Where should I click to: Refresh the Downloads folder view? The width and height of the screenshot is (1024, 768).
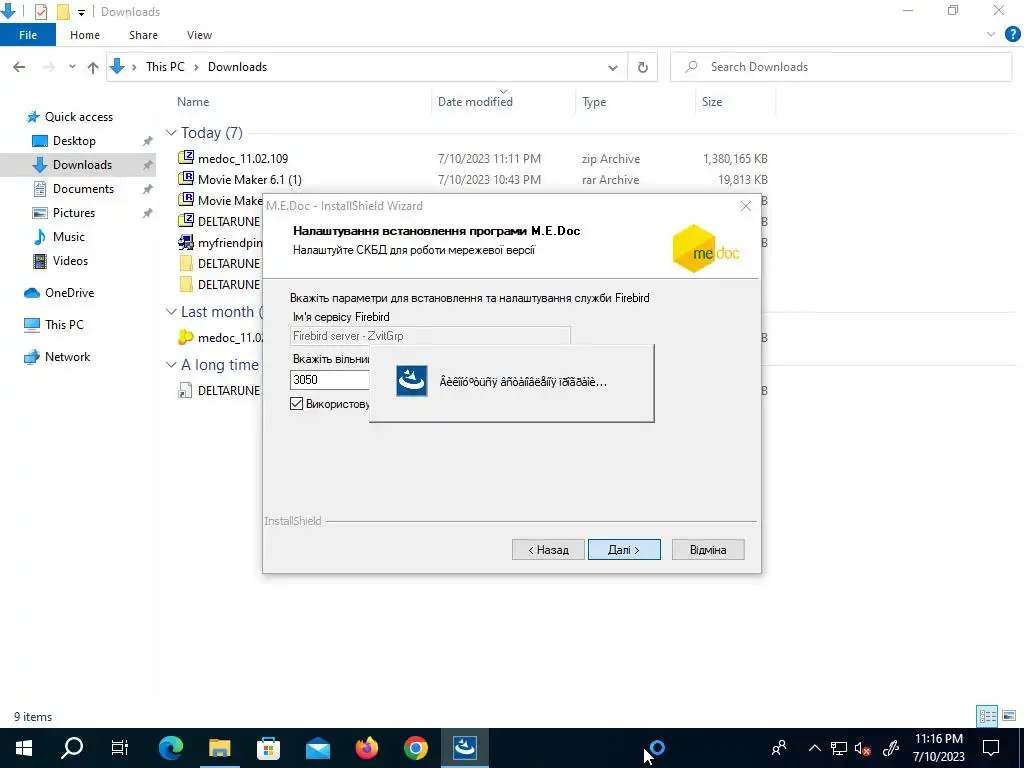pos(643,67)
